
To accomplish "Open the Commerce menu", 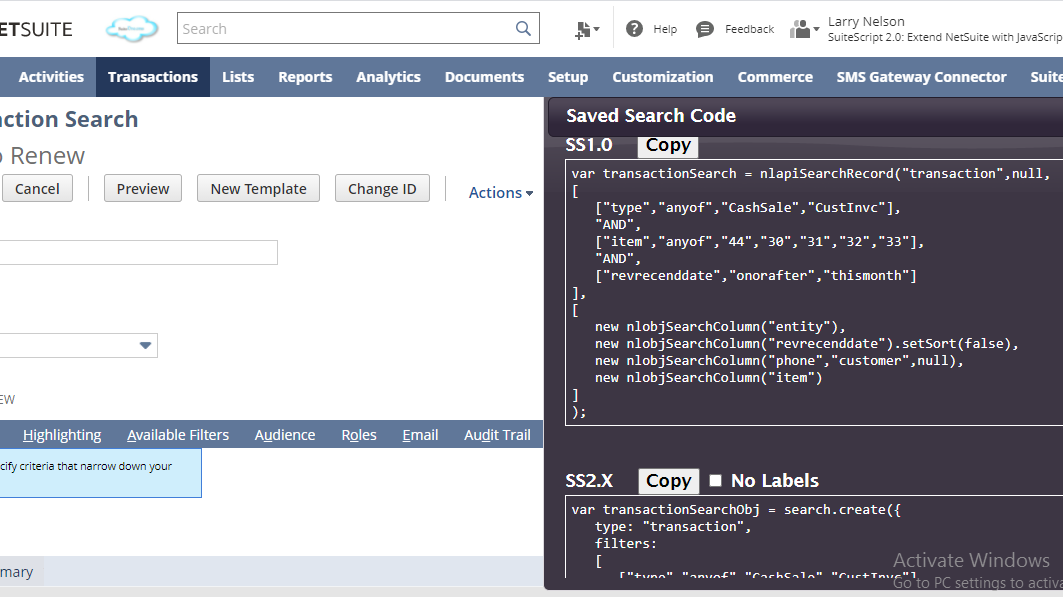I will (775, 77).
